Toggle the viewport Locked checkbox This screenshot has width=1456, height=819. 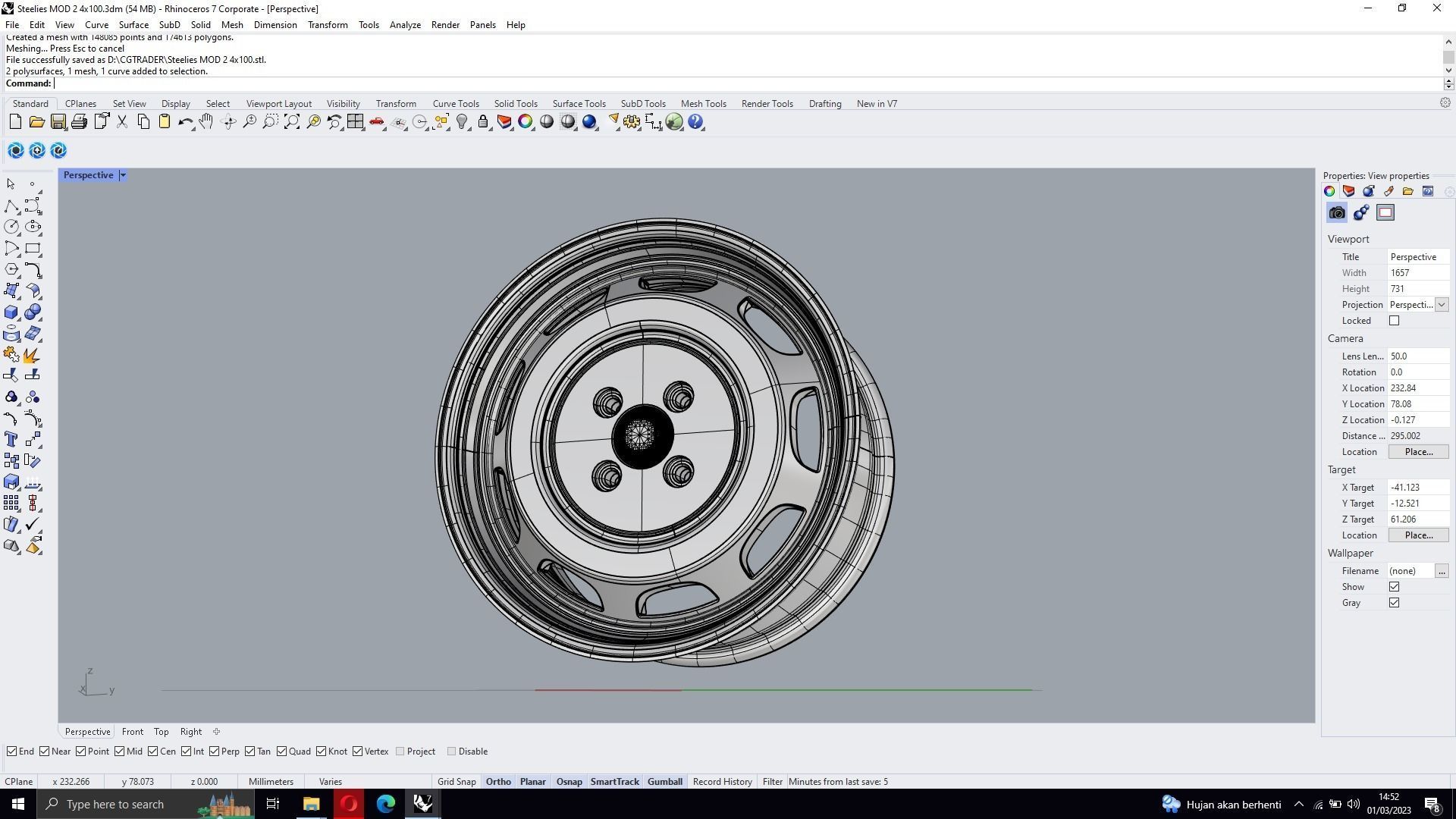(x=1394, y=321)
